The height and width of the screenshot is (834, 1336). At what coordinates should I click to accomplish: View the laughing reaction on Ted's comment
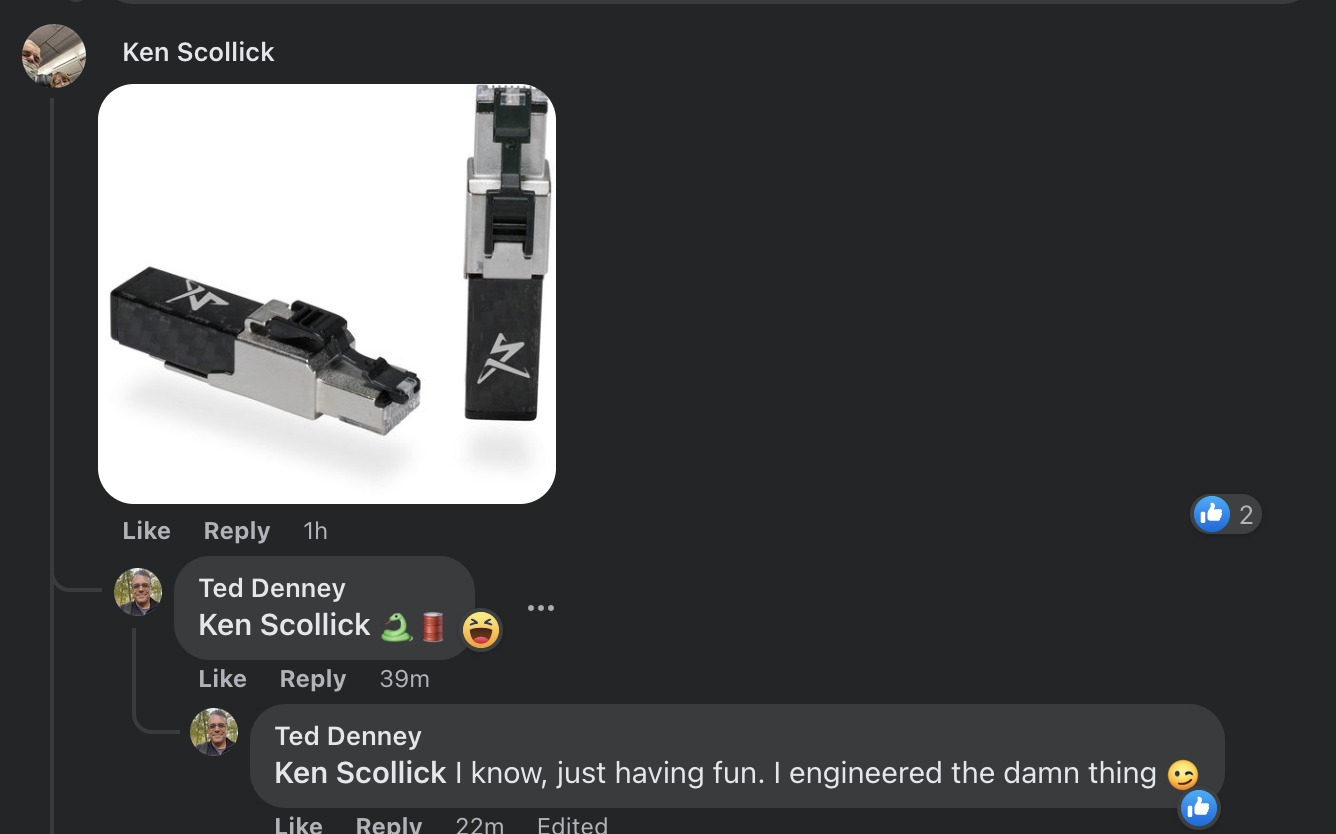click(x=481, y=630)
